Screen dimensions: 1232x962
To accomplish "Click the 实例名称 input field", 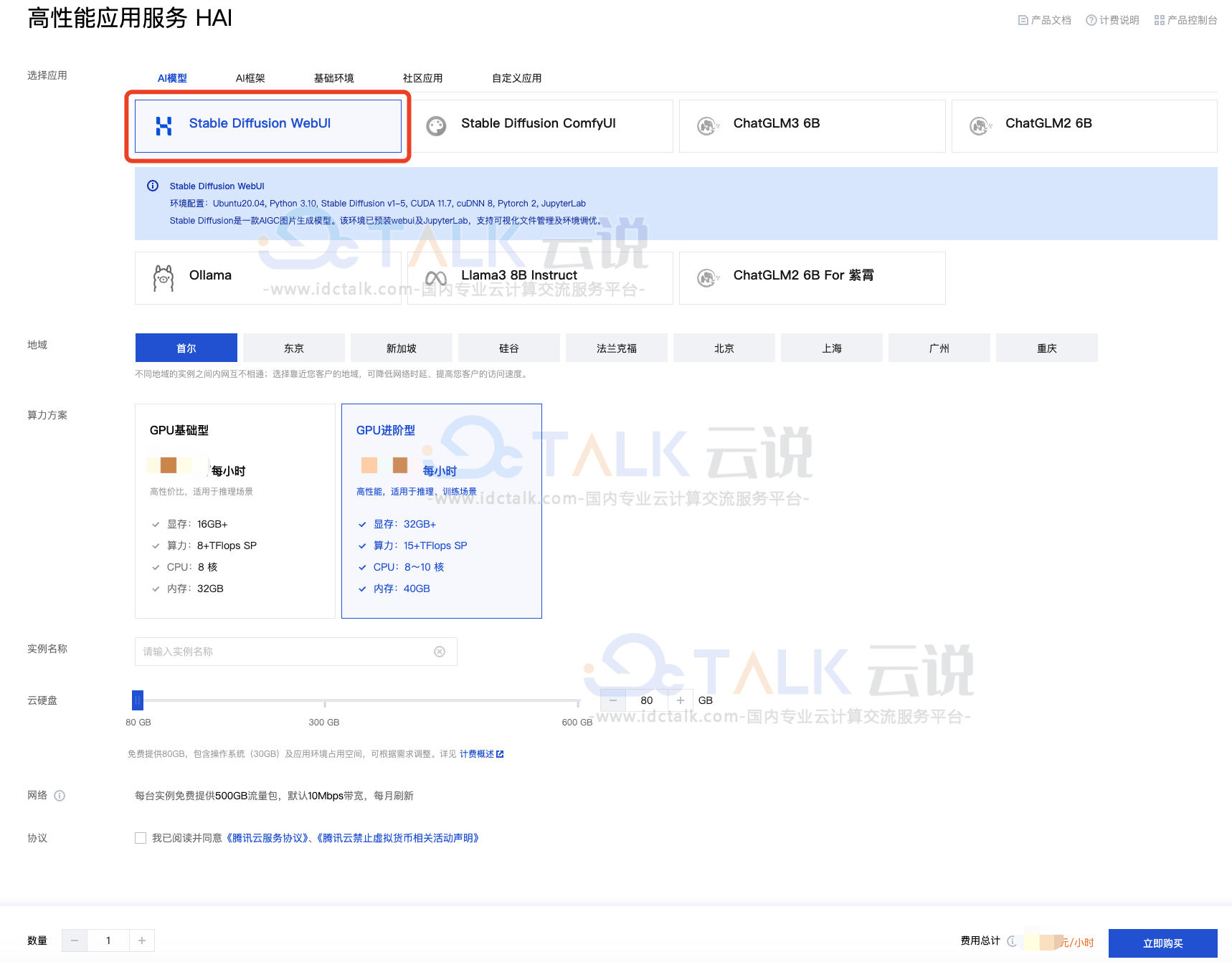I will (296, 652).
